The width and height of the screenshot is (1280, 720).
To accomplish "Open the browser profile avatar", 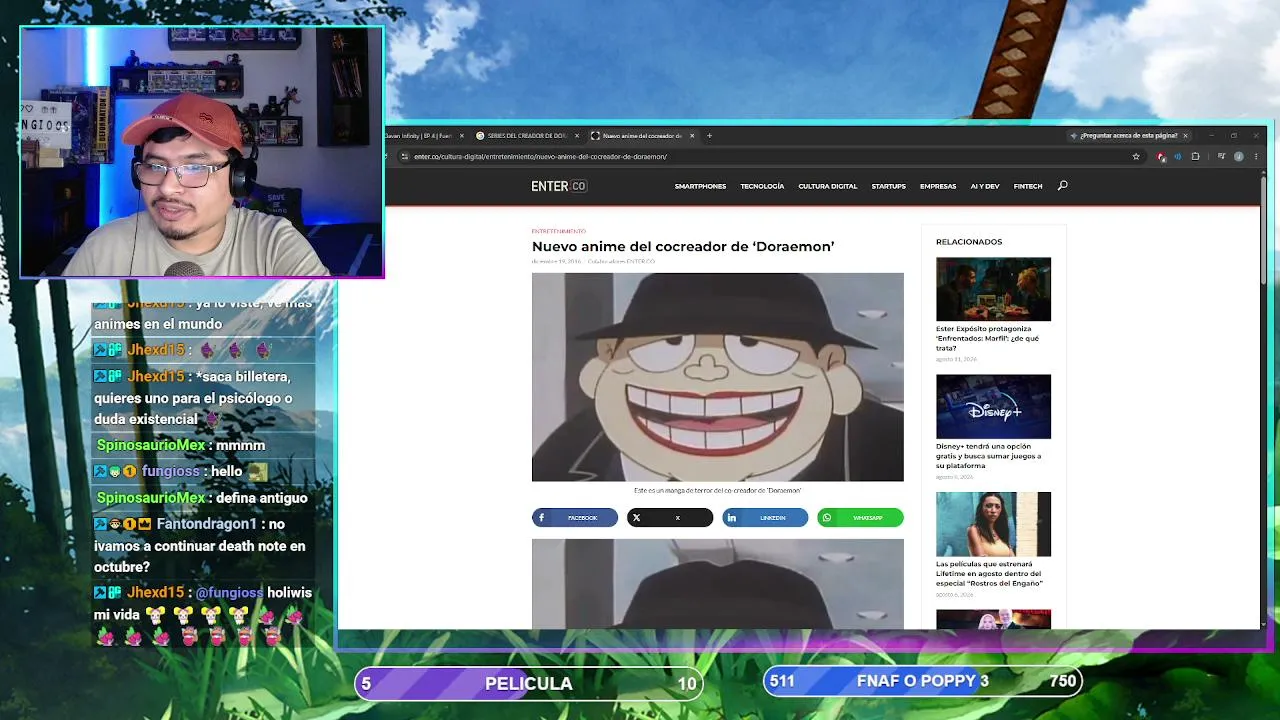I will [1238, 156].
